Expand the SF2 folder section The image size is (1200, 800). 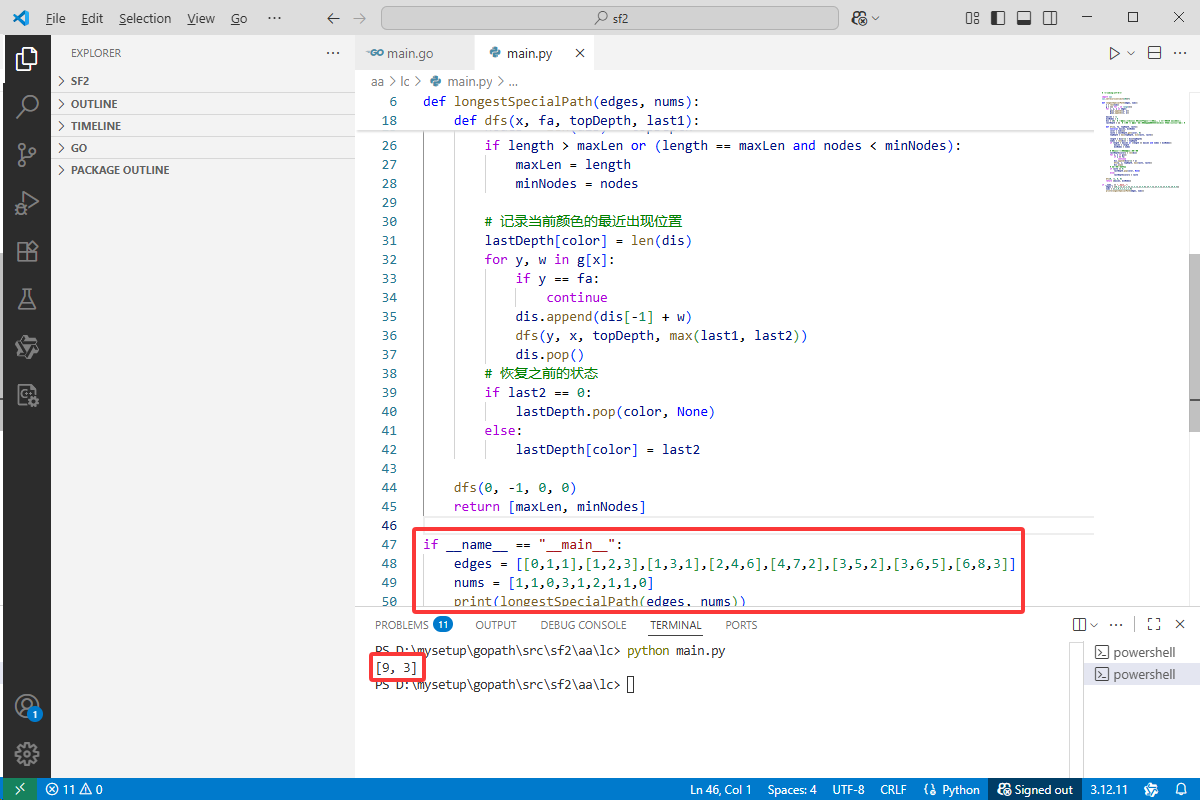coord(203,81)
